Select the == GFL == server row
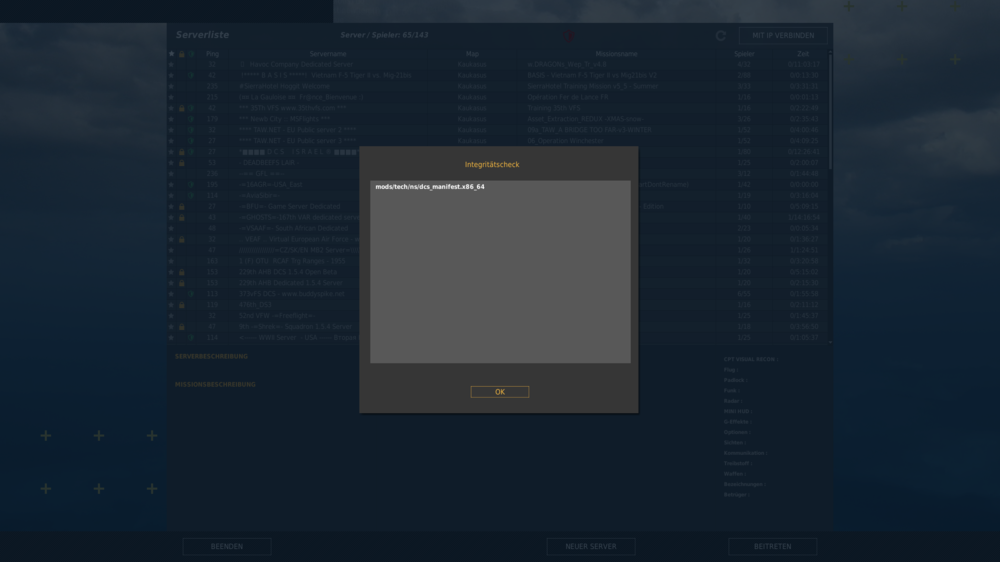The width and height of the screenshot is (1000, 562). point(497,174)
